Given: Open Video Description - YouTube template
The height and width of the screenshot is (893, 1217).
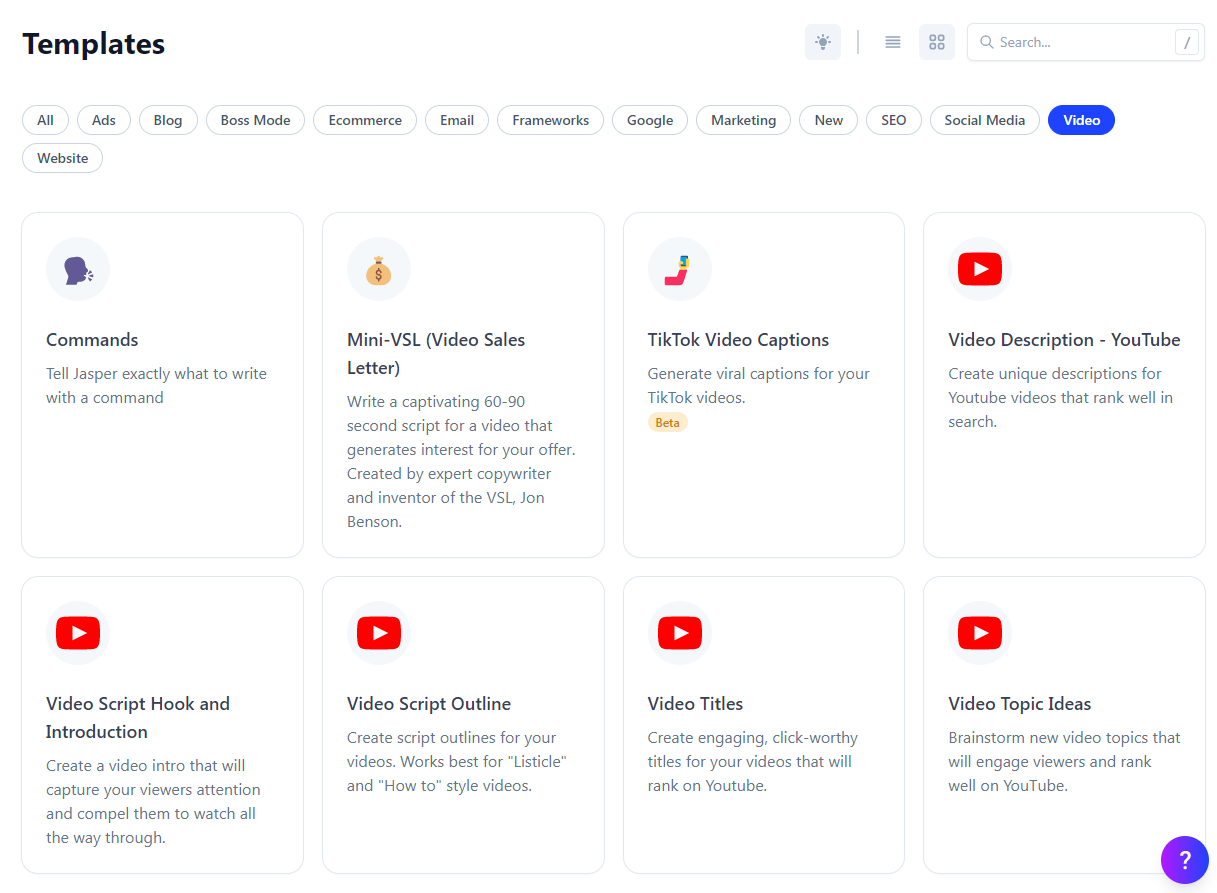Looking at the screenshot, I should 1064,340.
